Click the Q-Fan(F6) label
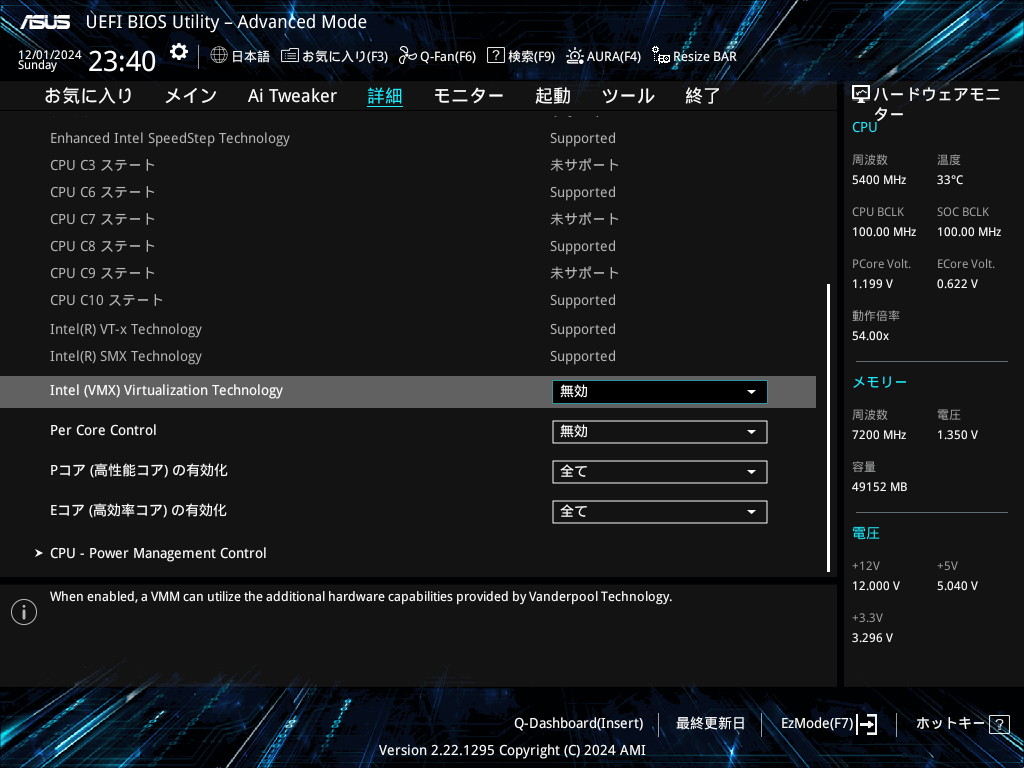This screenshot has height=768, width=1024. click(448, 57)
